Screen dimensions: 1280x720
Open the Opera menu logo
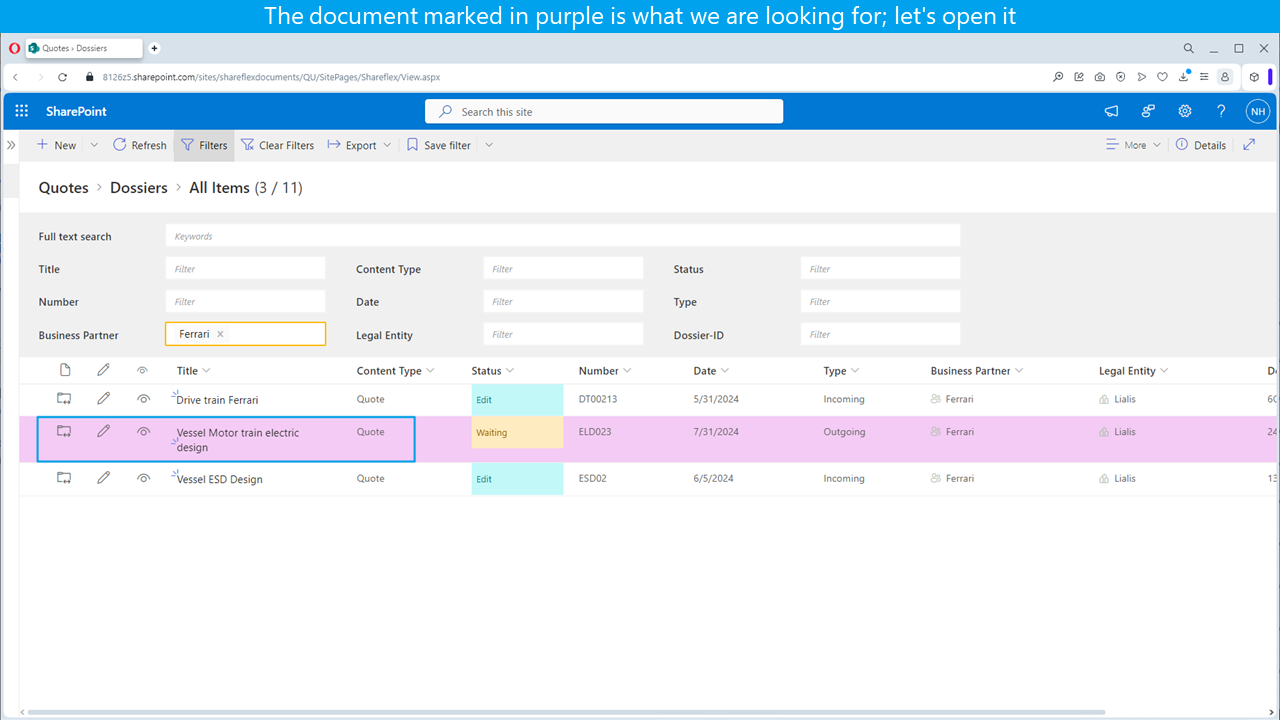coord(14,48)
